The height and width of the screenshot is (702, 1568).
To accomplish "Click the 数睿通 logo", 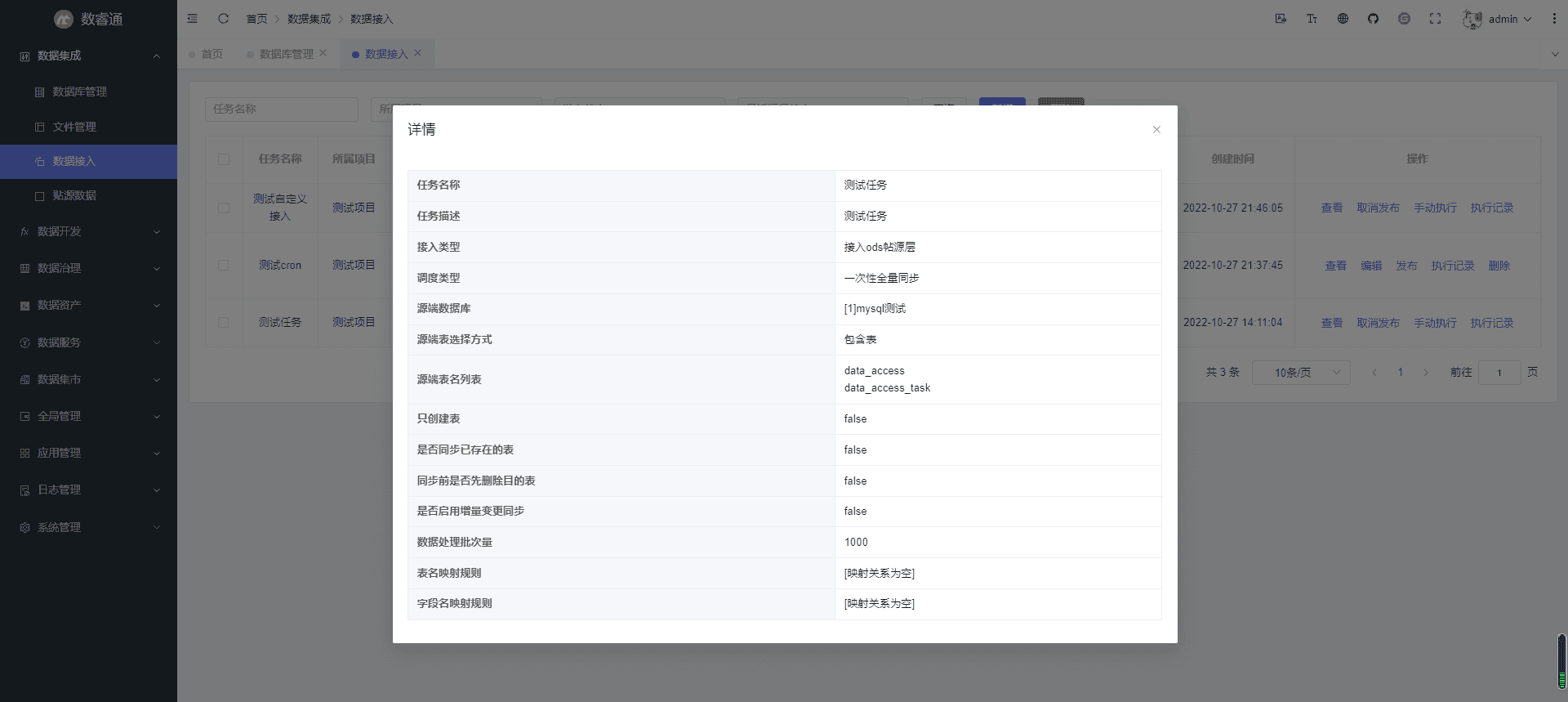I will [x=88, y=19].
